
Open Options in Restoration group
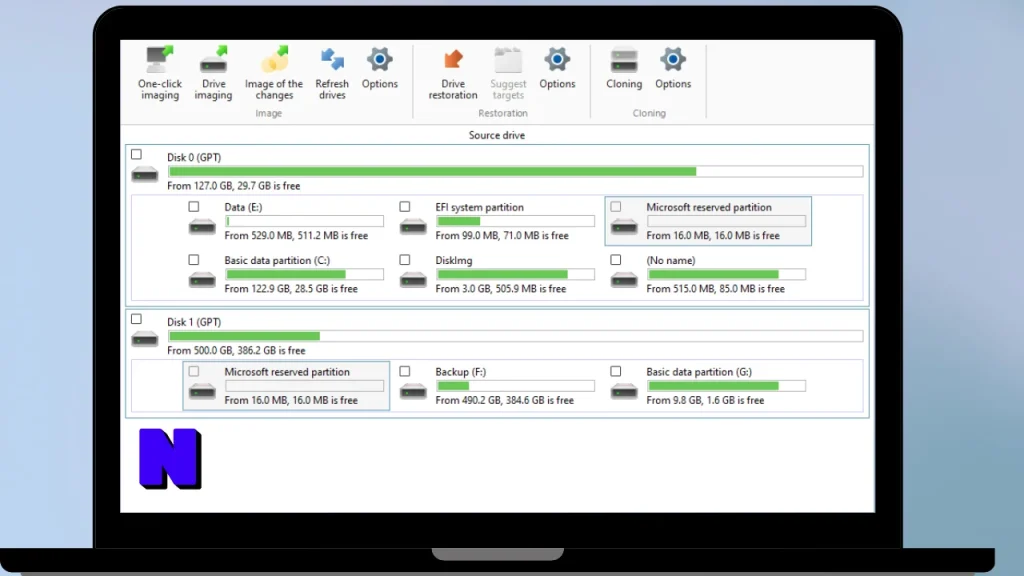(557, 68)
